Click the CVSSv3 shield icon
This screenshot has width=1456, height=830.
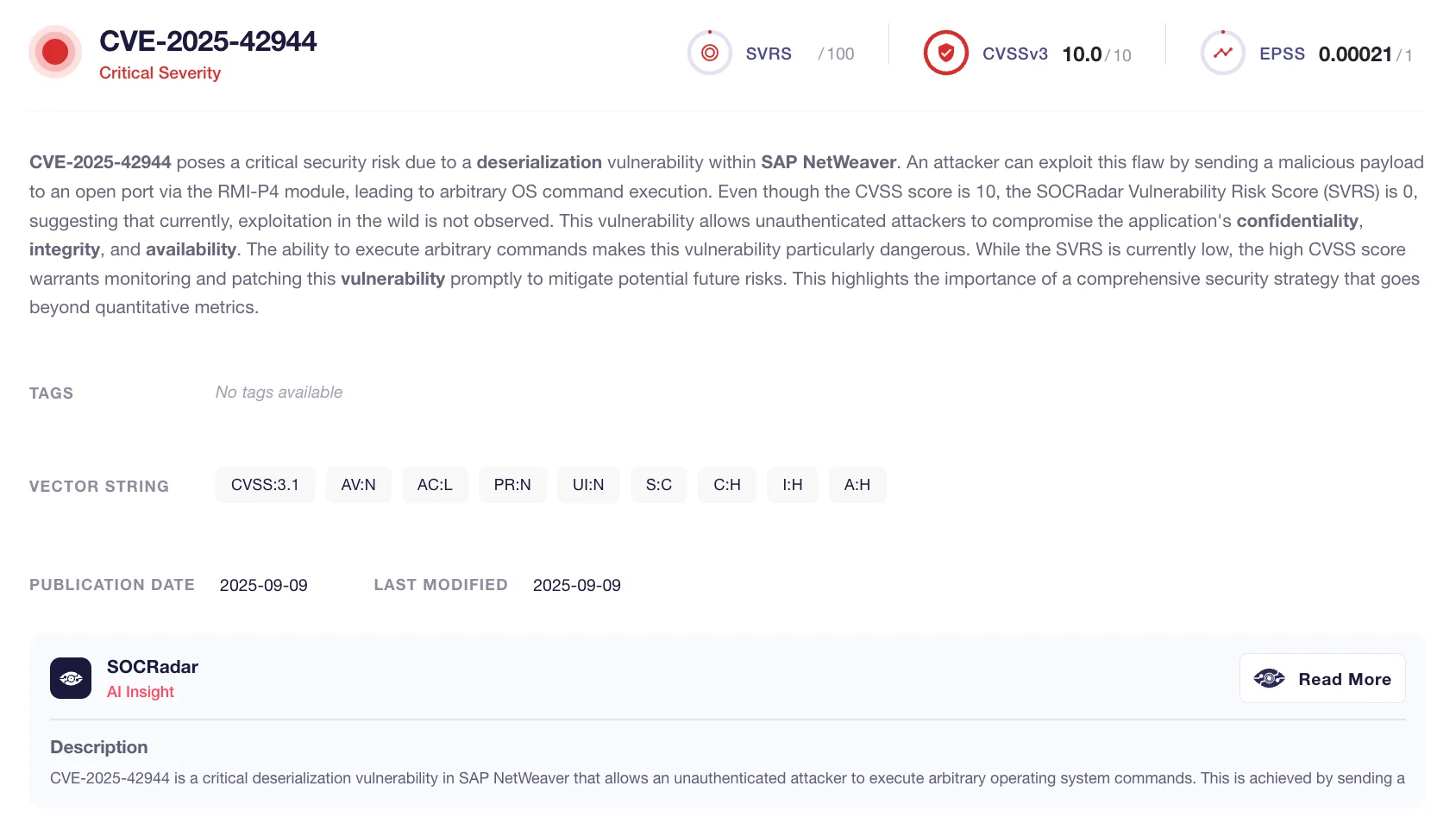pos(945,53)
